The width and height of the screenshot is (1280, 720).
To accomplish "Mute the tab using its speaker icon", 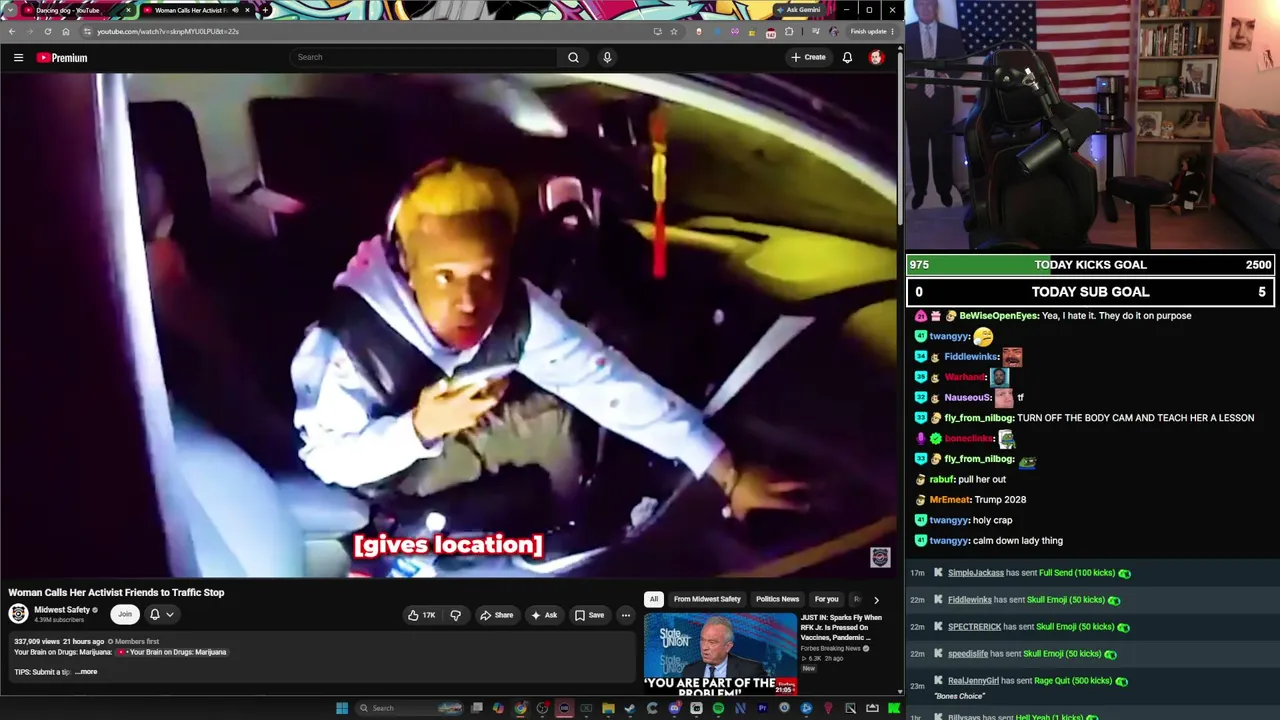I will (x=235, y=10).
